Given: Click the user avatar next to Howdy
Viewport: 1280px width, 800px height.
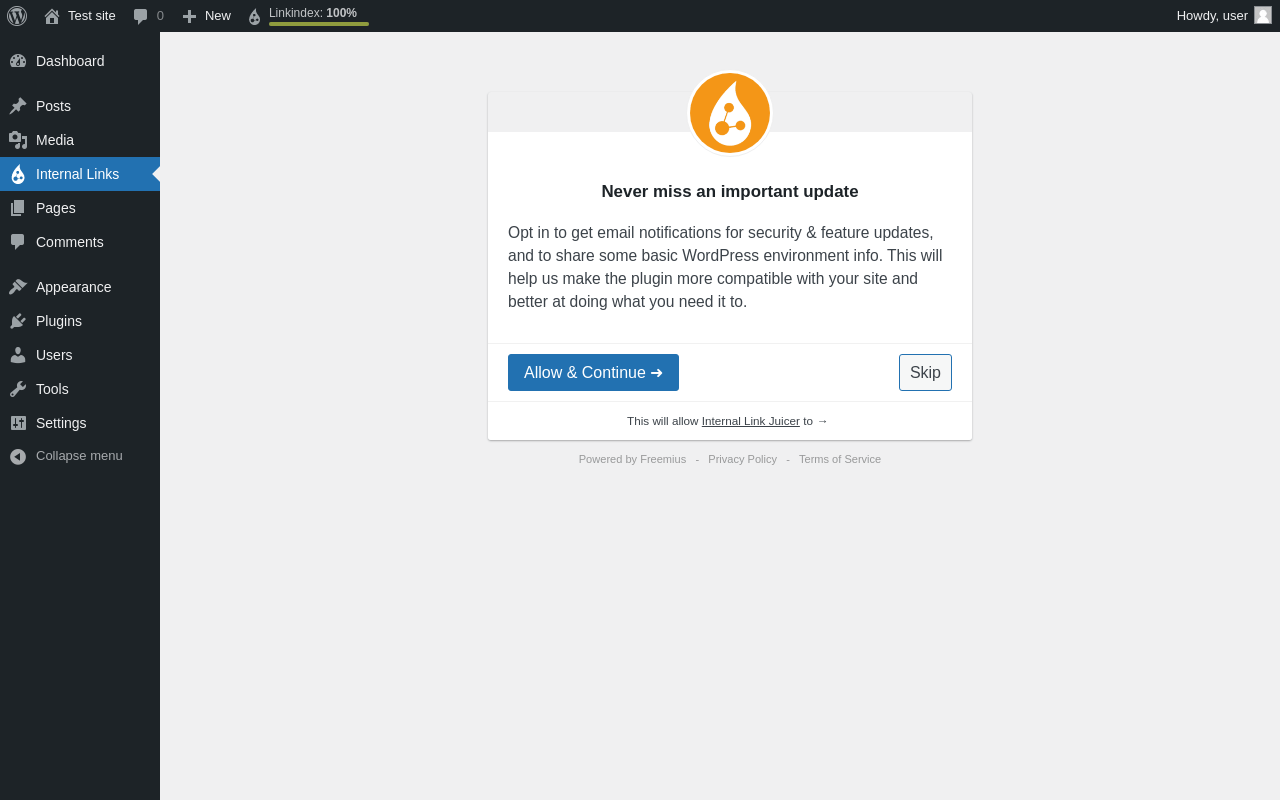Looking at the screenshot, I should [1263, 15].
